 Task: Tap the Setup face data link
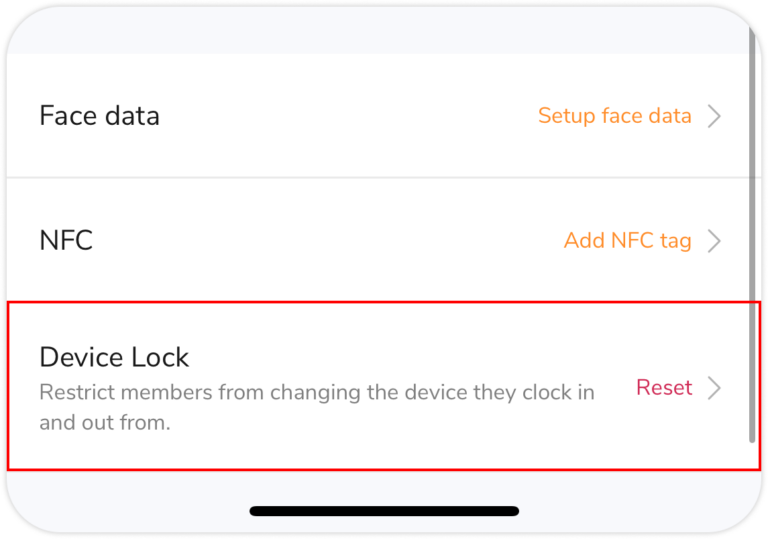pyautogui.click(x=614, y=116)
